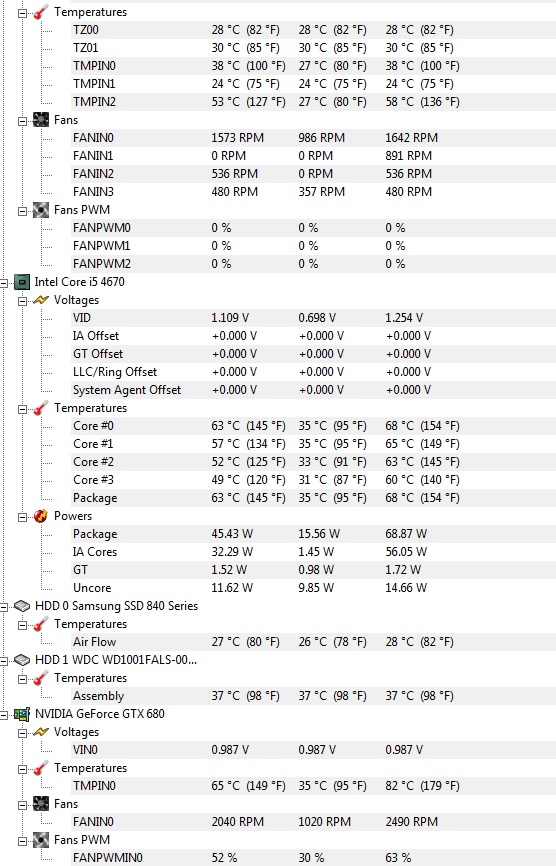Click the thermometer icon beside CPU Temperatures

pyautogui.click(x=41, y=408)
